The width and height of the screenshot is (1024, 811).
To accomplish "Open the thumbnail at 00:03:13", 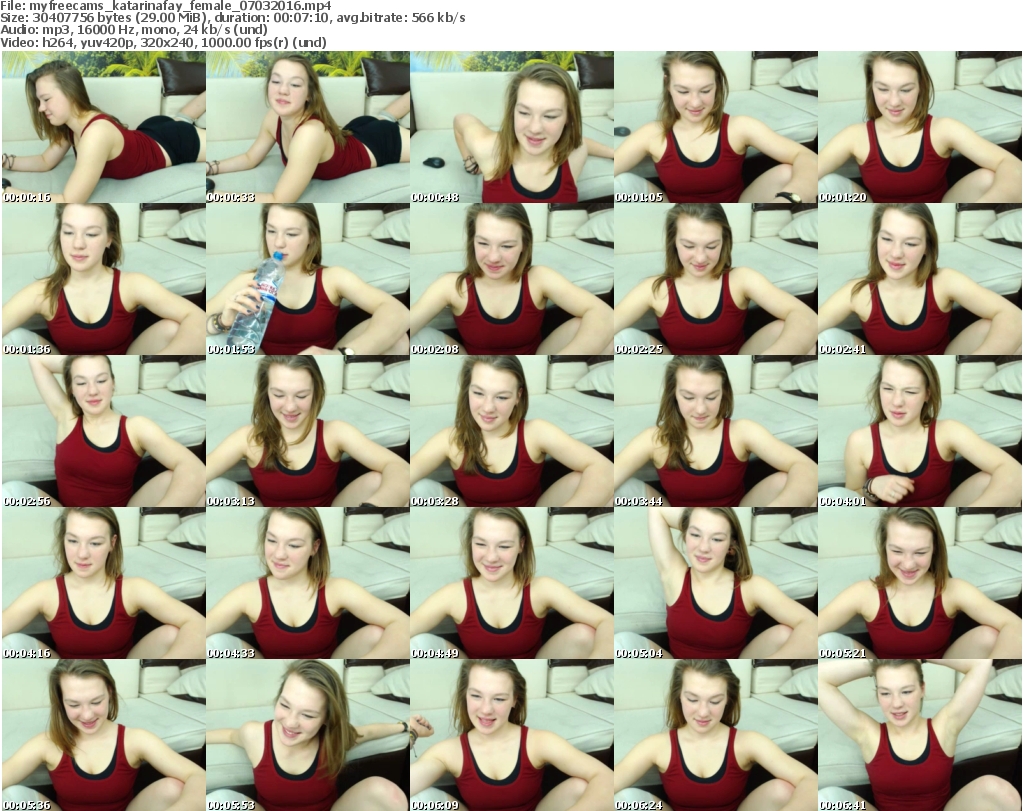I will (307, 431).
